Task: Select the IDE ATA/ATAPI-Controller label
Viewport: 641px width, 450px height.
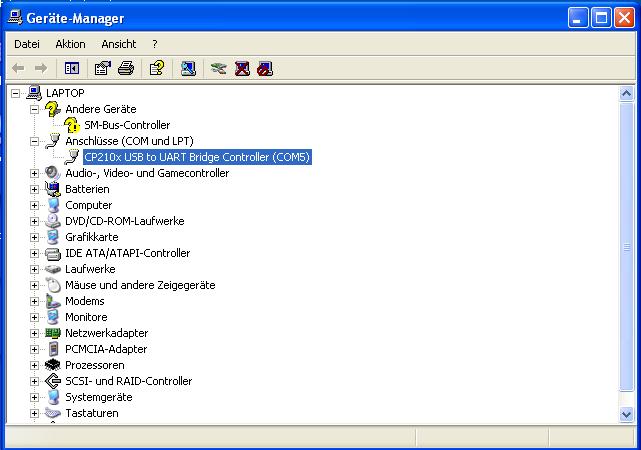Action: point(128,253)
